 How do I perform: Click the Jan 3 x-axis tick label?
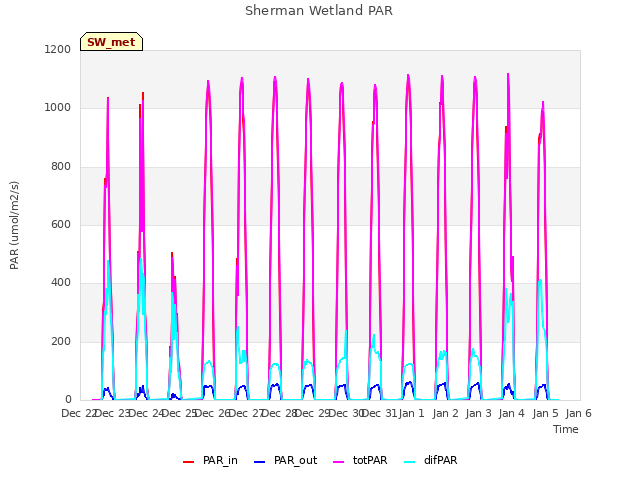click(478, 413)
